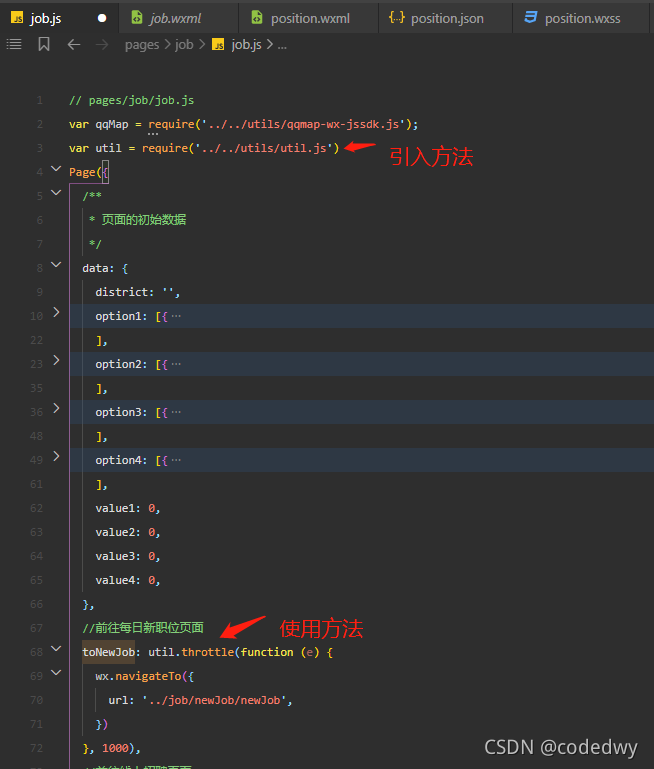The height and width of the screenshot is (769, 654).
Task: Click 'throttle' method name on line 68
Action: pyautogui.click(x=208, y=652)
